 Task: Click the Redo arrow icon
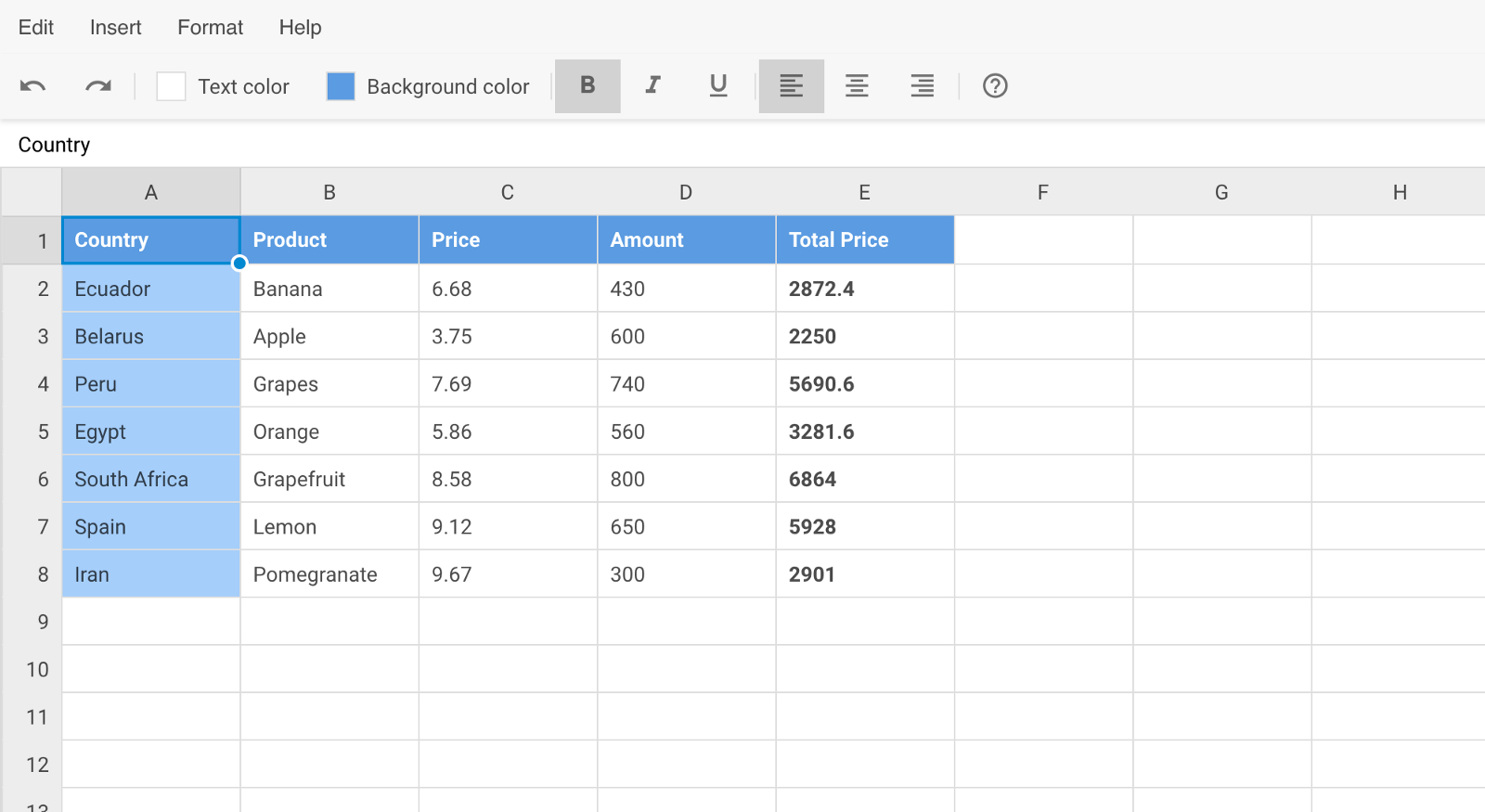coord(98,86)
